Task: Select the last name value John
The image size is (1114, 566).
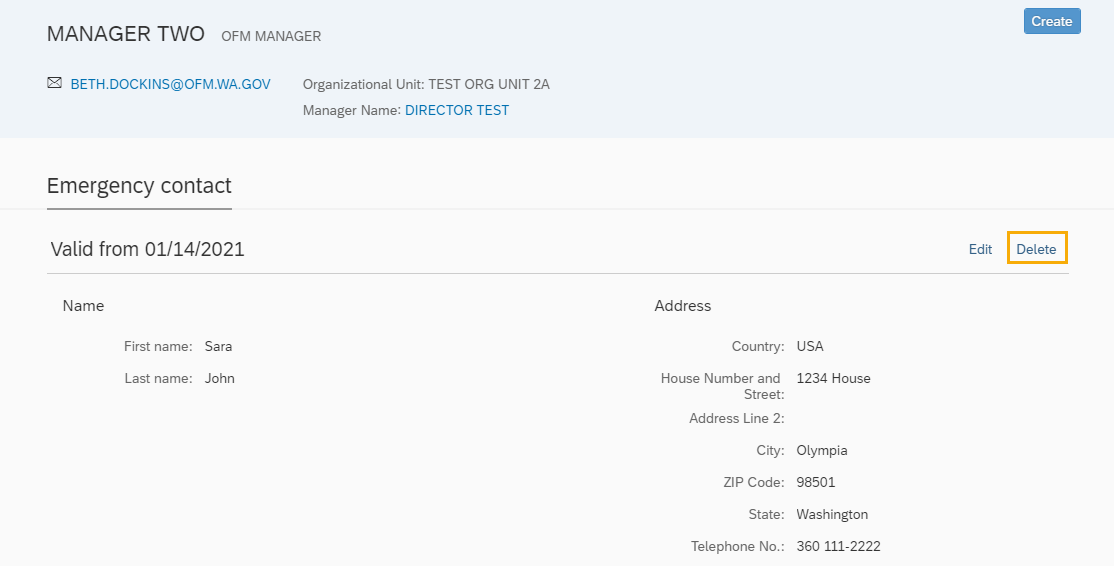Action: click(219, 378)
